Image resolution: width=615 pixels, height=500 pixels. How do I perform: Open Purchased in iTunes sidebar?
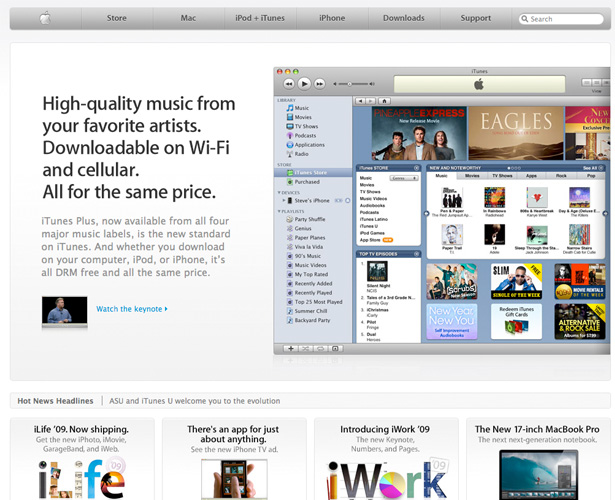click(303, 182)
